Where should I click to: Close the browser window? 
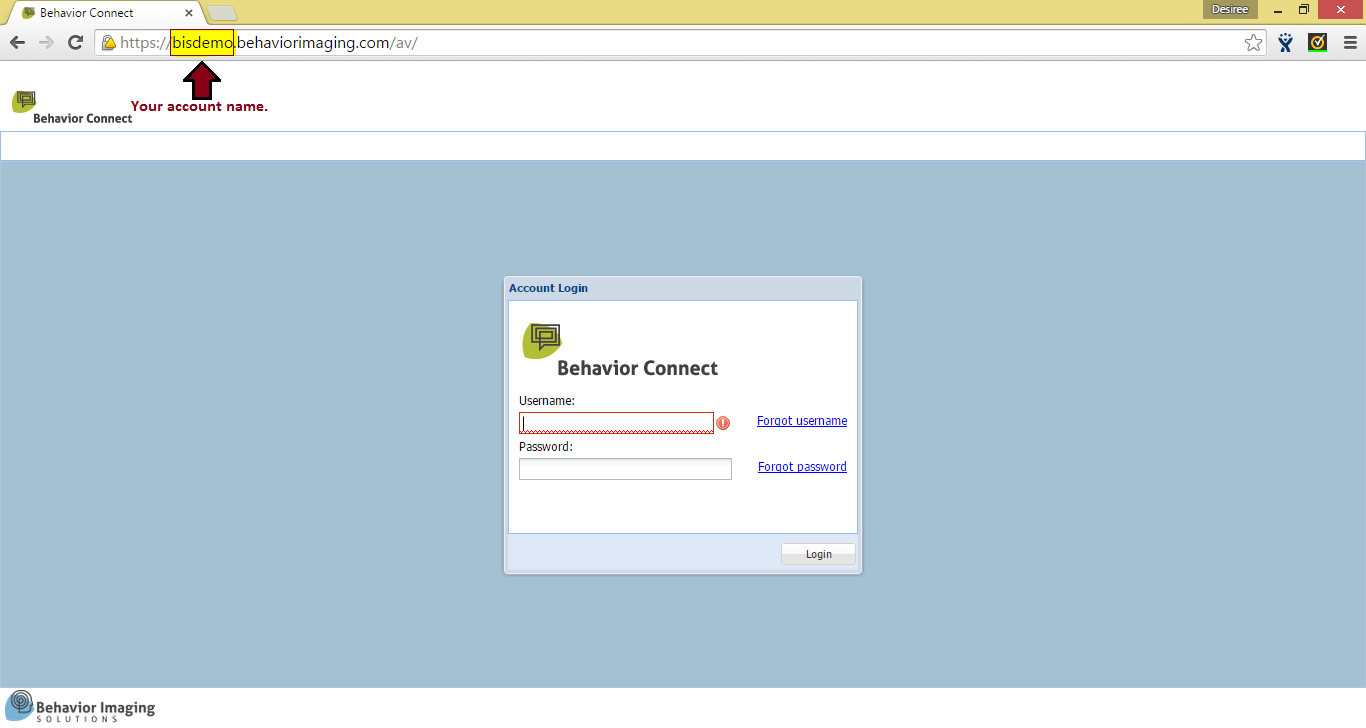point(1341,10)
